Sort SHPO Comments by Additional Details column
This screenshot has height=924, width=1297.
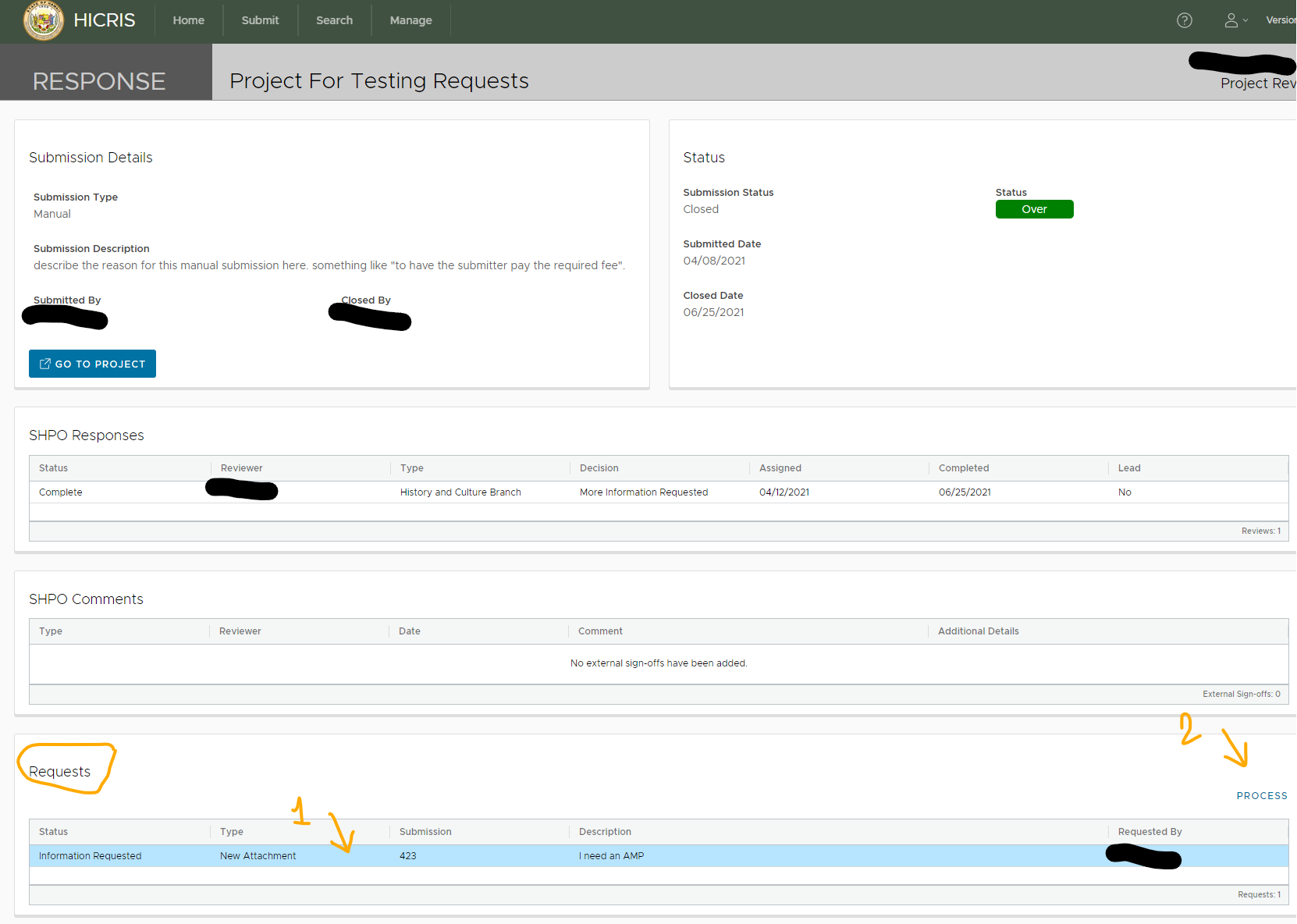click(978, 631)
